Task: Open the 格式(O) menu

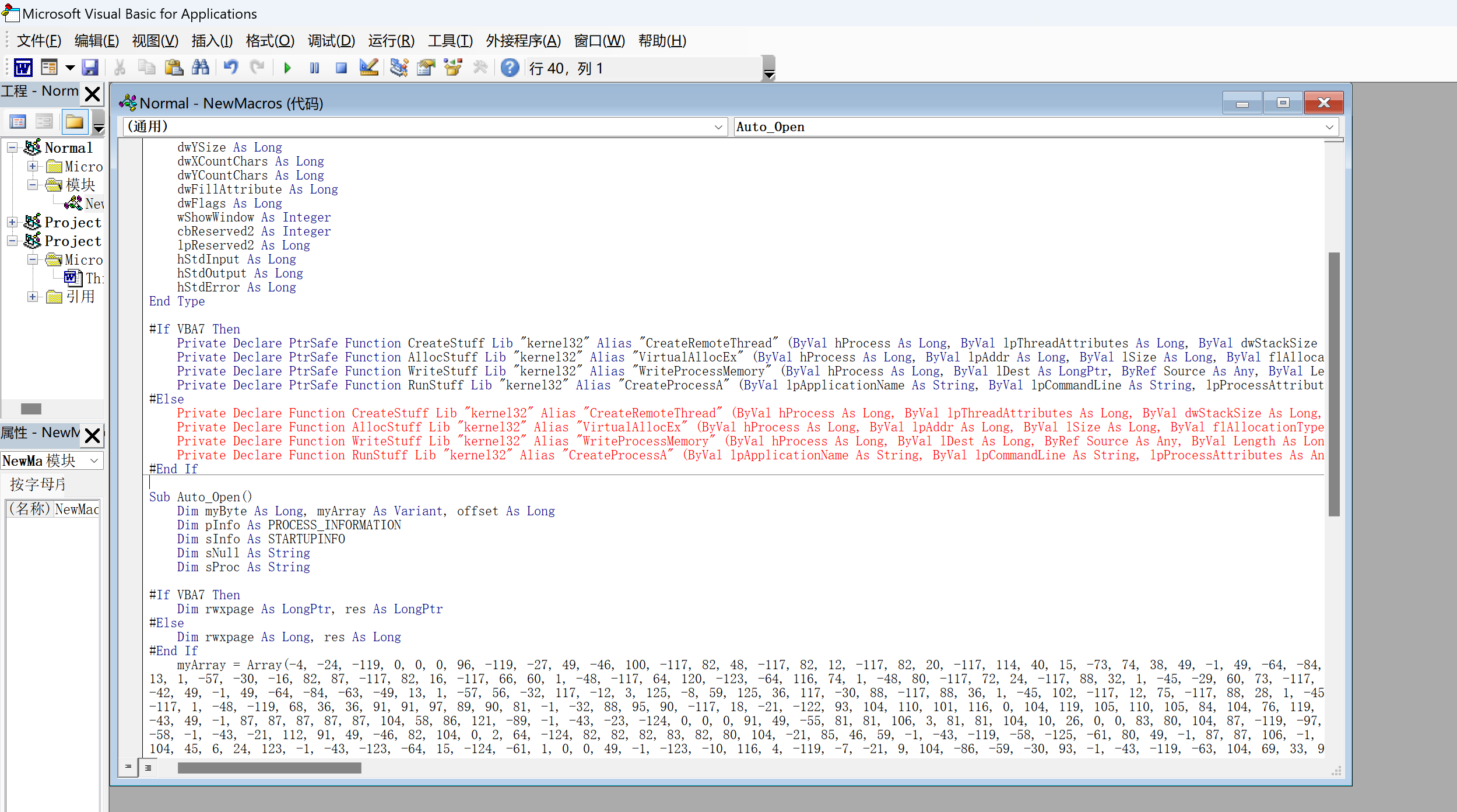Action: 270,41
